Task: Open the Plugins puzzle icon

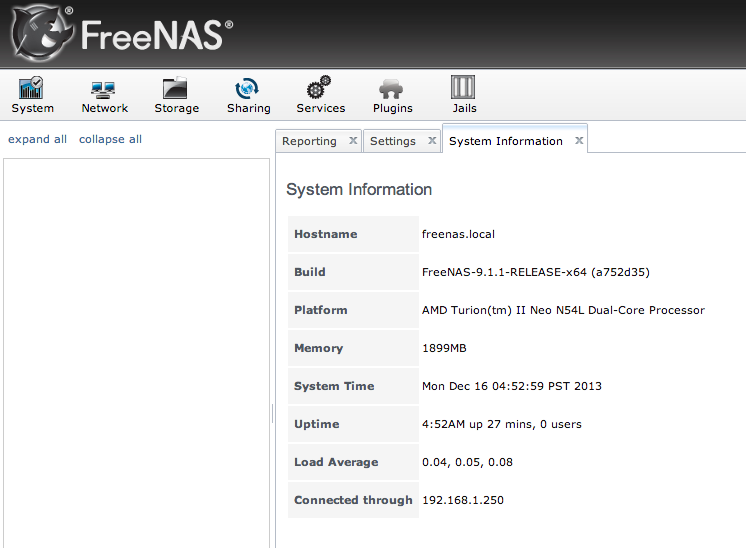Action: [x=393, y=95]
